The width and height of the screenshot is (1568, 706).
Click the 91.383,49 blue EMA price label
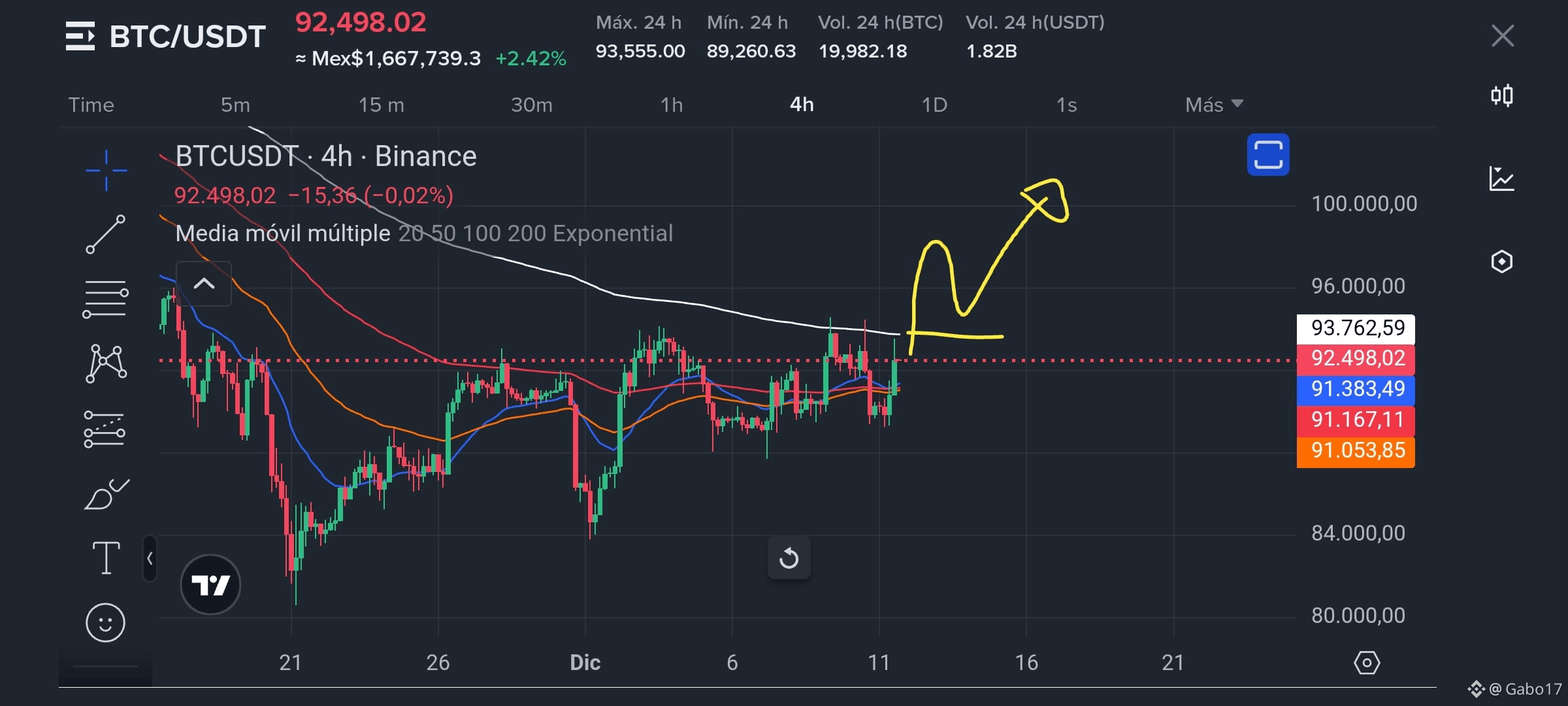(x=1356, y=390)
